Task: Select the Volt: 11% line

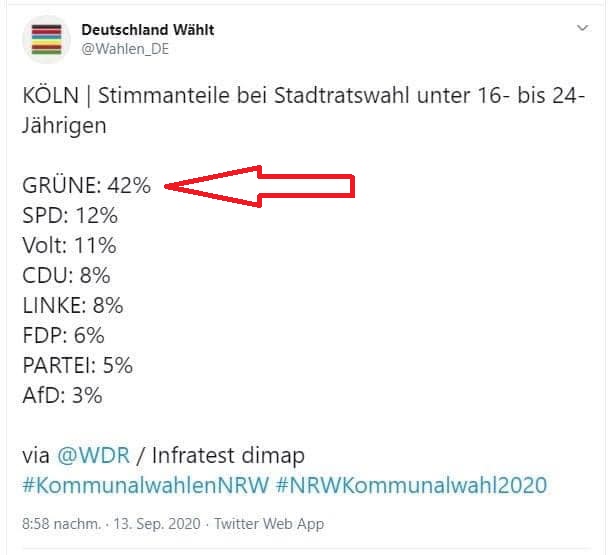Action: 69,245
